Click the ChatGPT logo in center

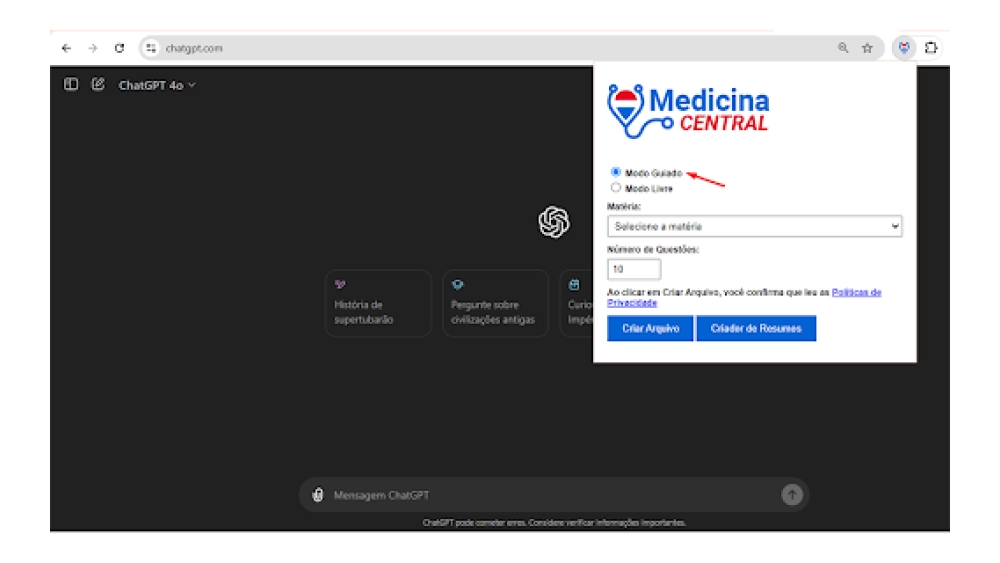tap(554, 222)
